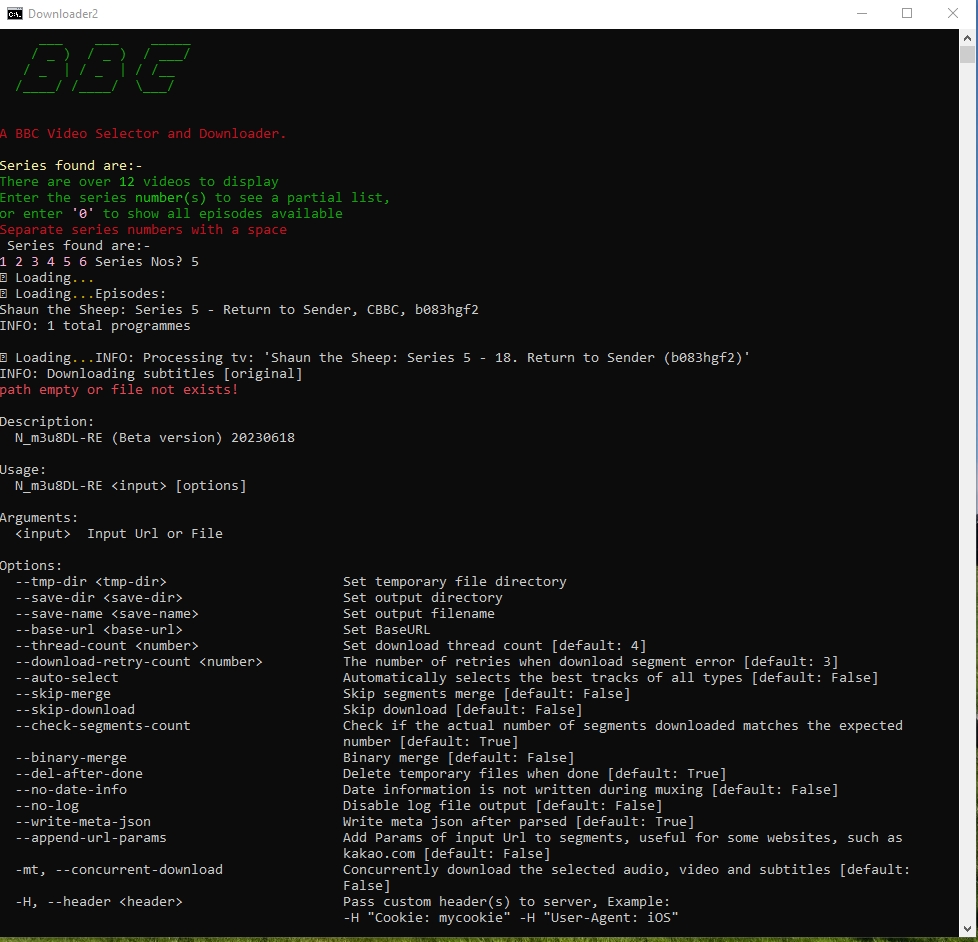Click "Set temporary file directory" description

[x=455, y=581]
